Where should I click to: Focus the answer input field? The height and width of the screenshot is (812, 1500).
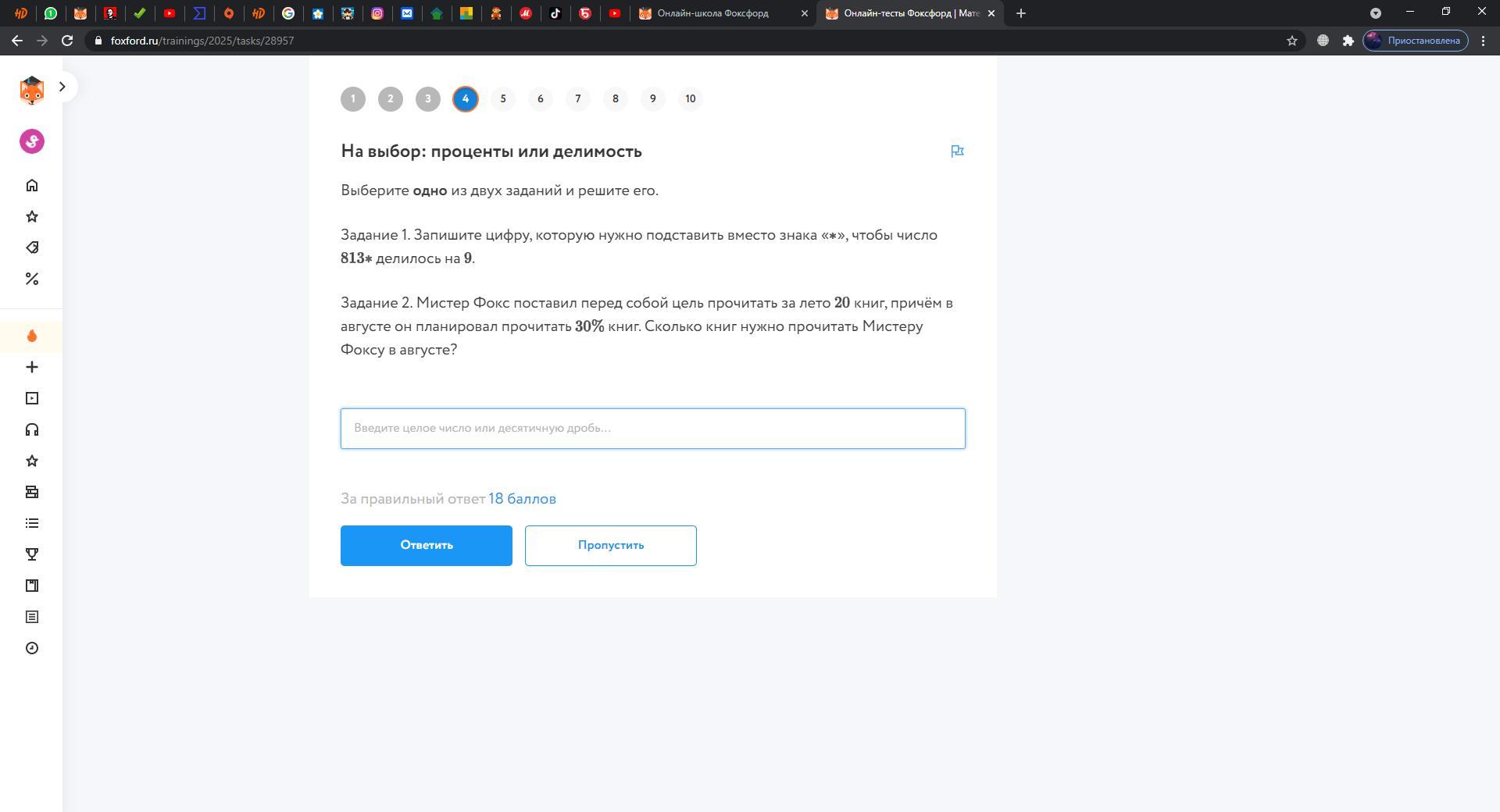click(653, 429)
